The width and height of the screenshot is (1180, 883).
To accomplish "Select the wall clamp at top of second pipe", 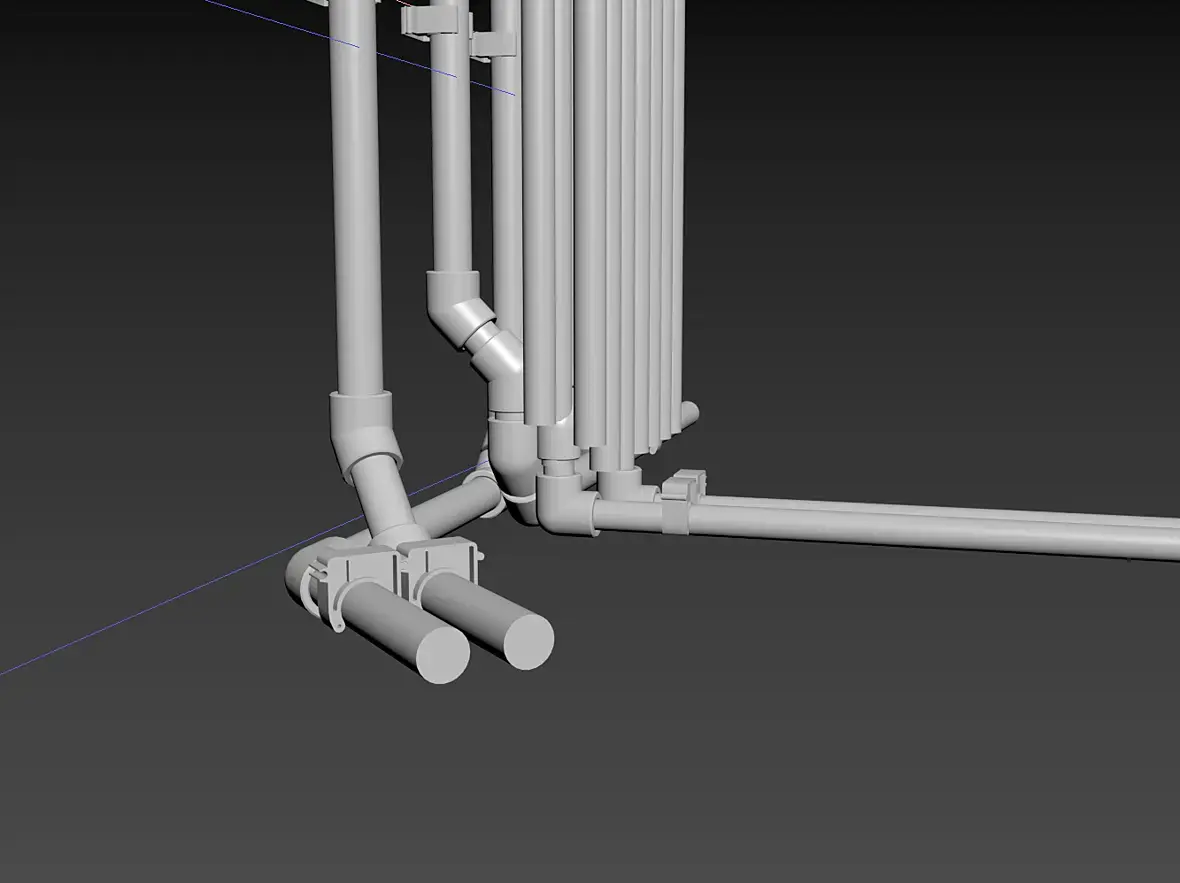I will point(429,19).
